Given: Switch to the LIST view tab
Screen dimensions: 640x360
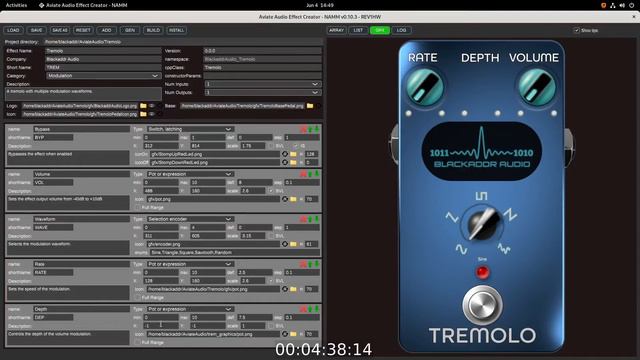Looking at the screenshot, I should [358, 30].
